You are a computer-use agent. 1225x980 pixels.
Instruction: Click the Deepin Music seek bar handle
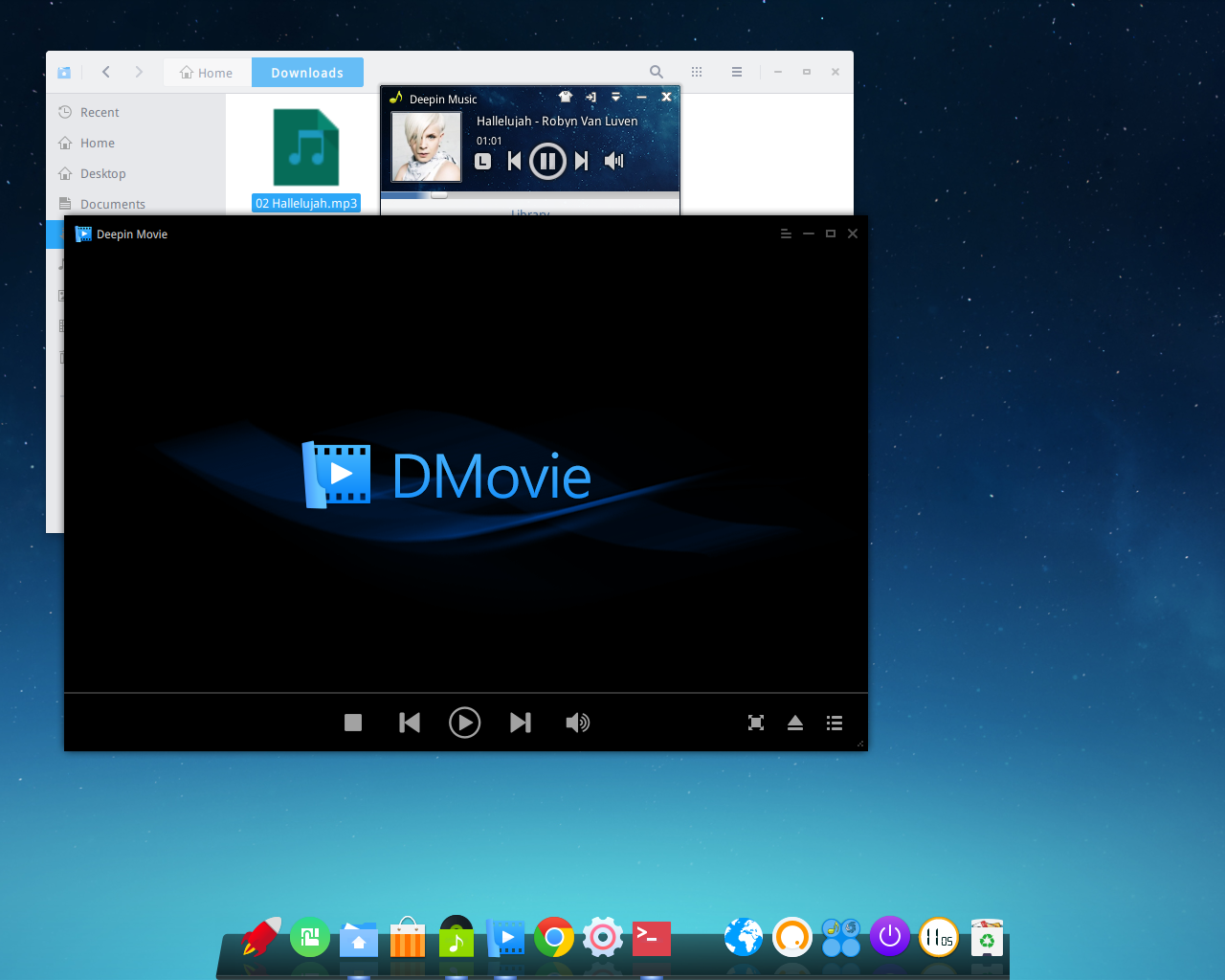[x=438, y=194]
